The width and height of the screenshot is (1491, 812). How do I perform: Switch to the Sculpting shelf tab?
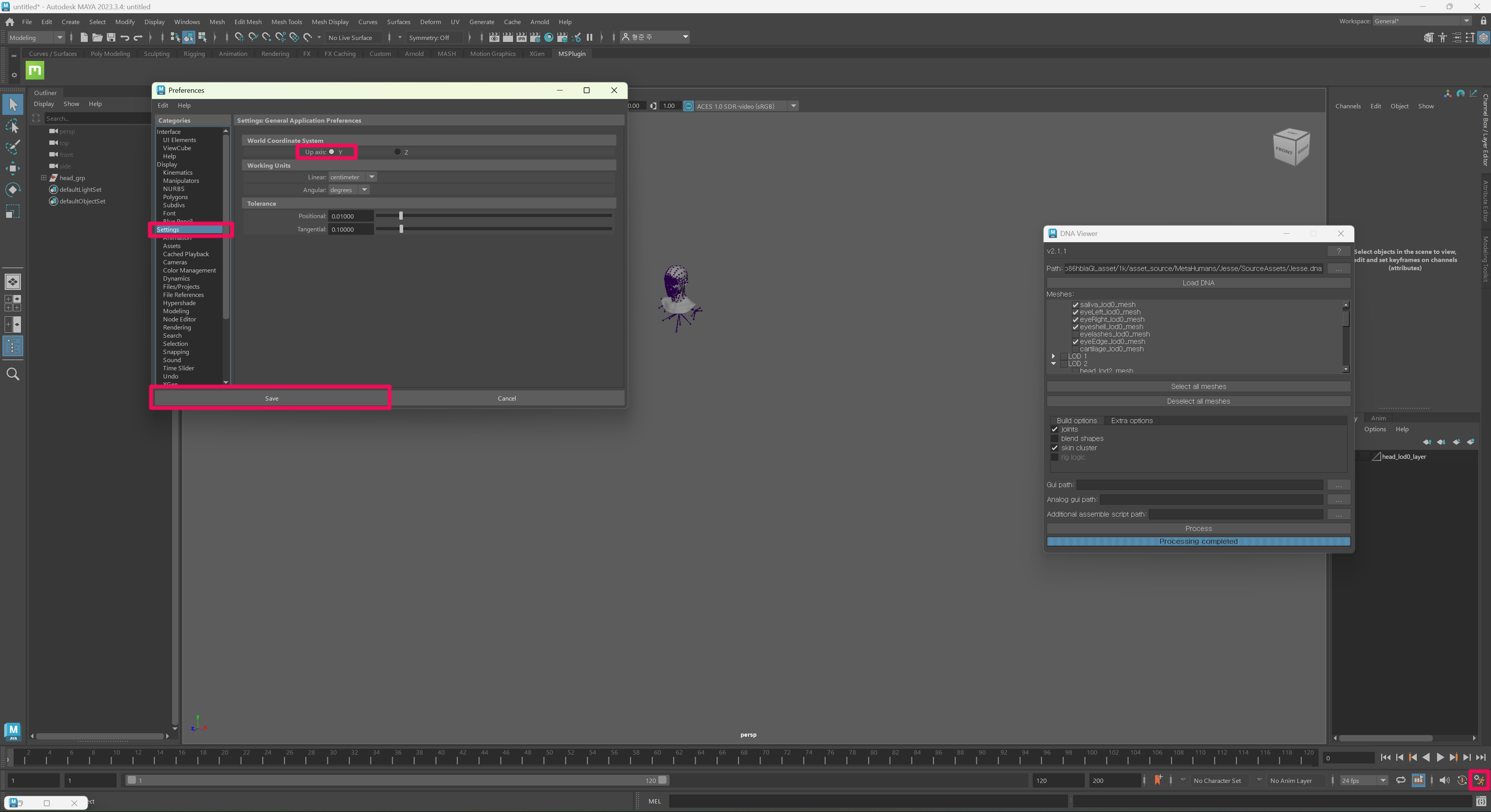click(x=156, y=53)
